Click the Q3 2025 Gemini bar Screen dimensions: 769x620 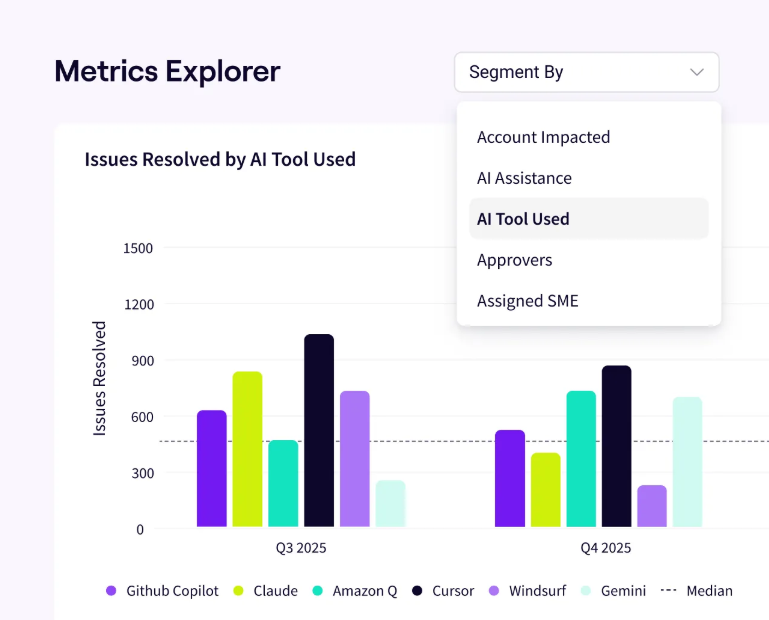click(390, 504)
